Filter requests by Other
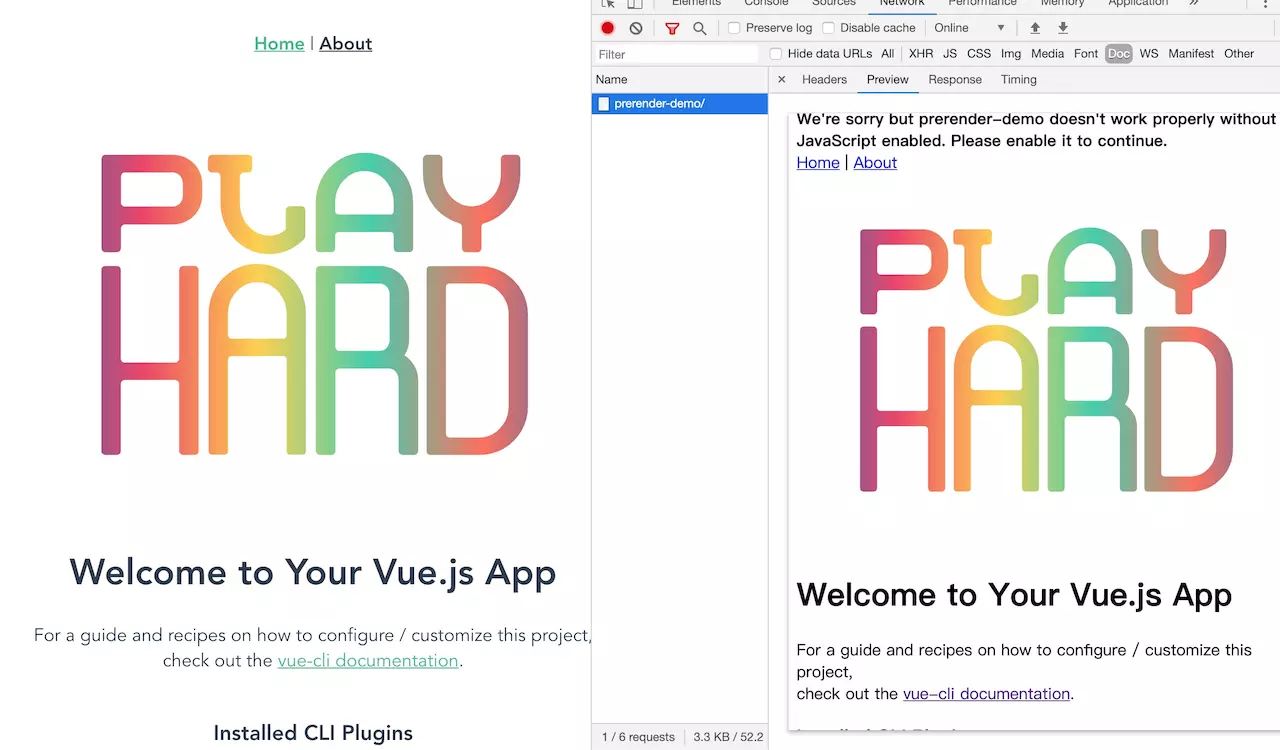This screenshot has height=750, width=1280. 1239,54
